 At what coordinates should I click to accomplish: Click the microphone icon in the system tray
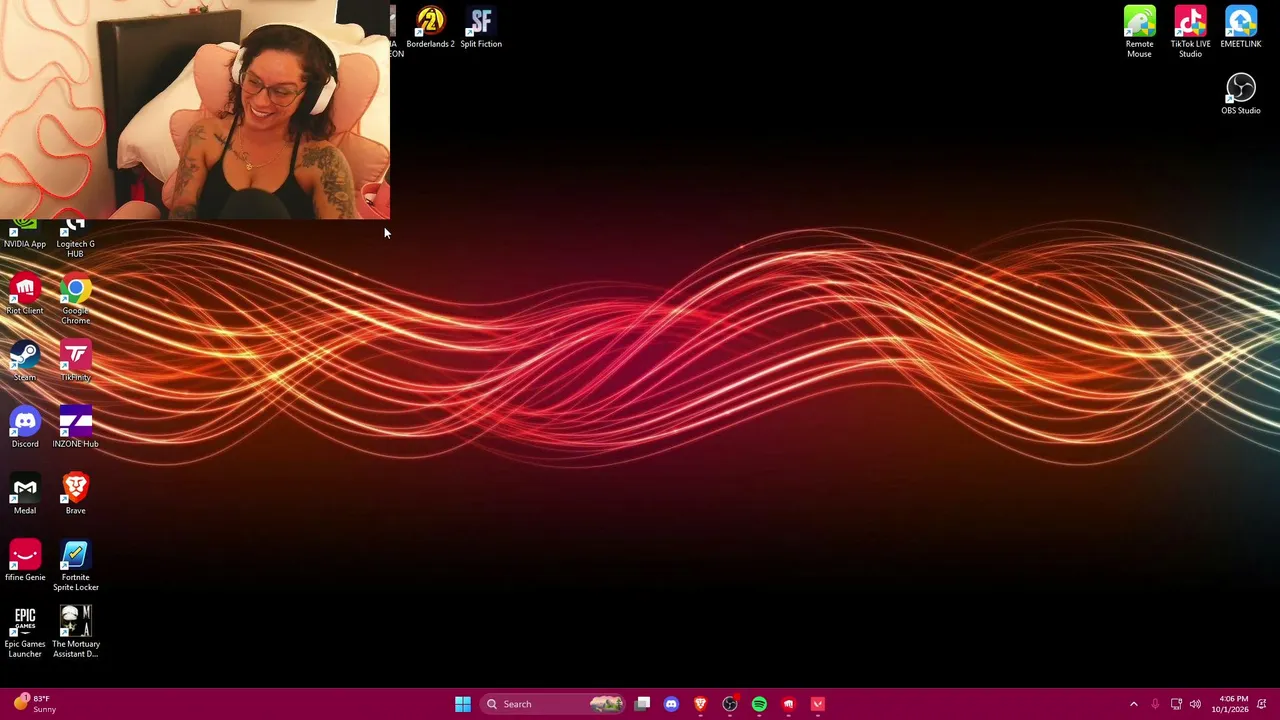coord(1155,704)
